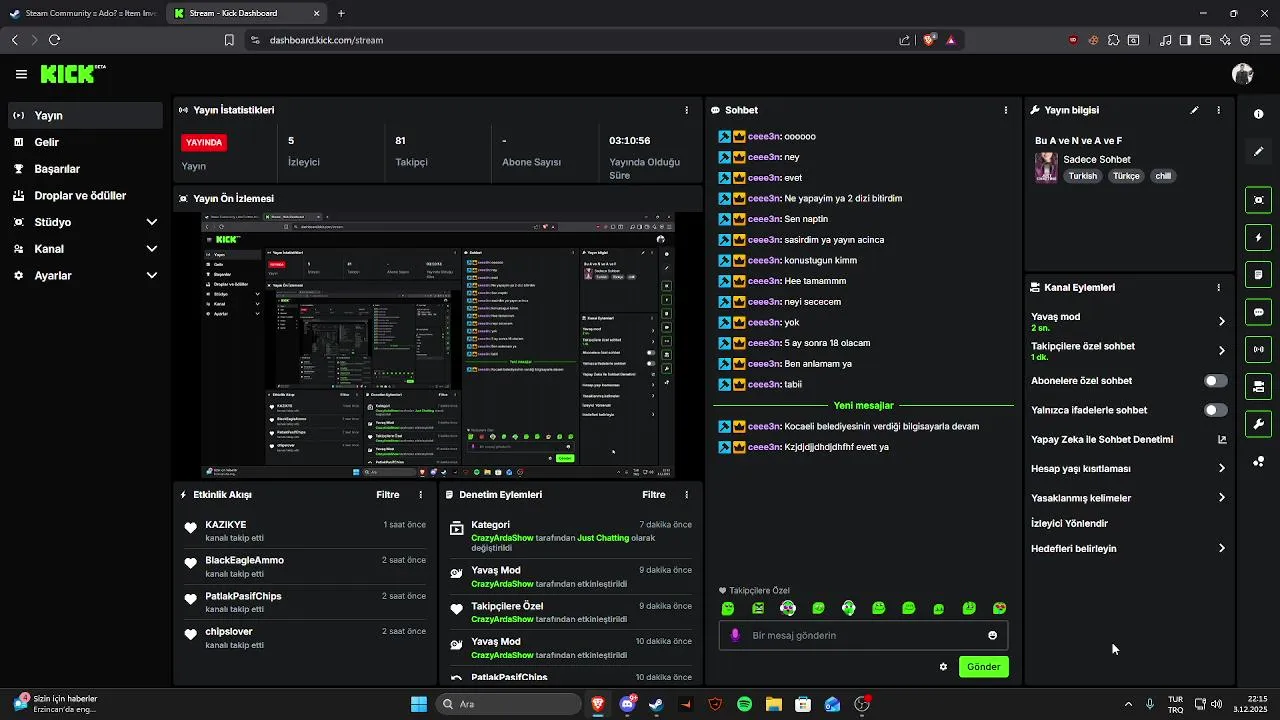This screenshot has height=720, width=1280.
Task: Select the chill tag chip
Action: [x=1162, y=176]
